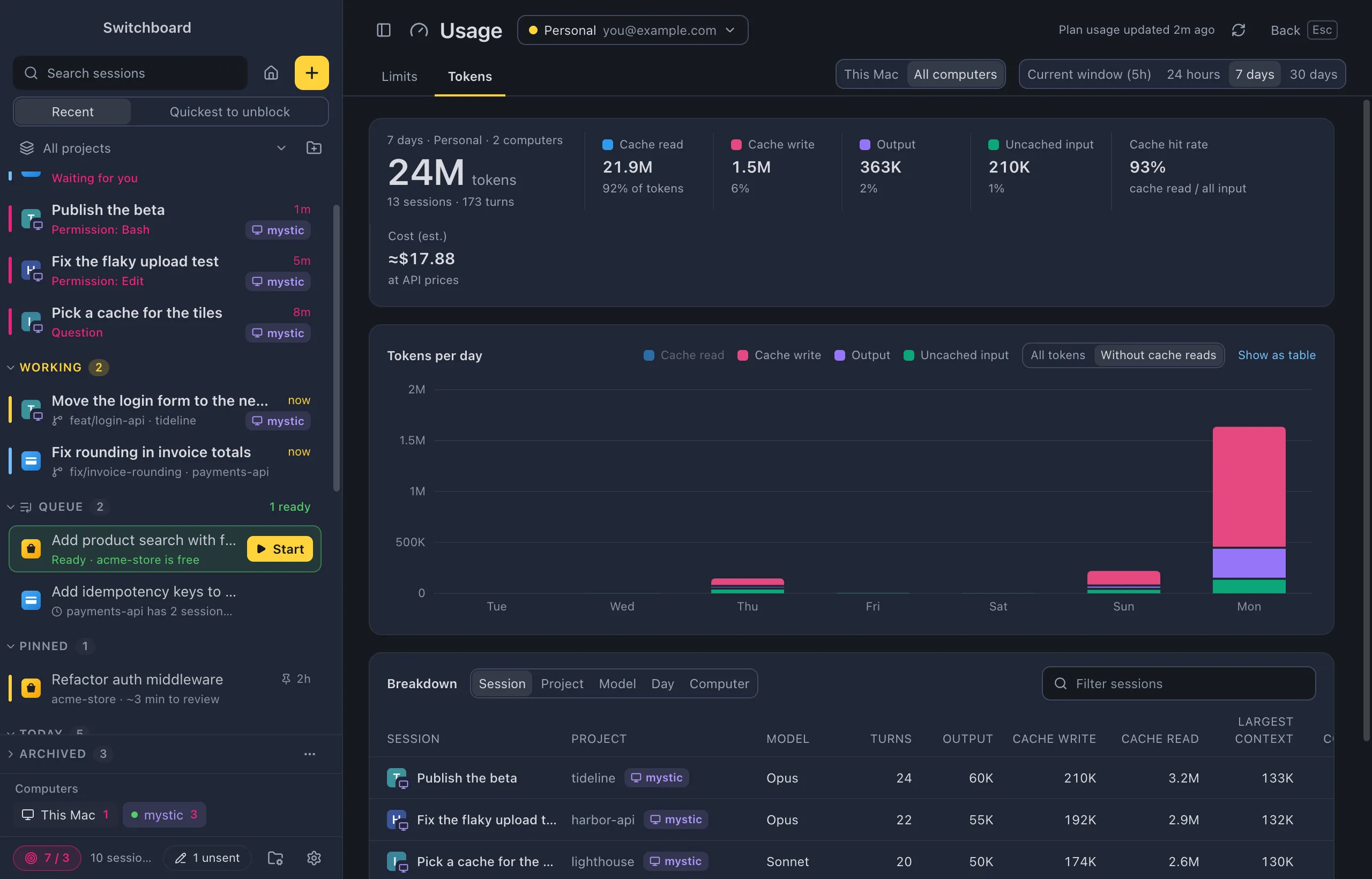Show All tokens in the chart
The height and width of the screenshot is (879, 1372).
(x=1057, y=355)
